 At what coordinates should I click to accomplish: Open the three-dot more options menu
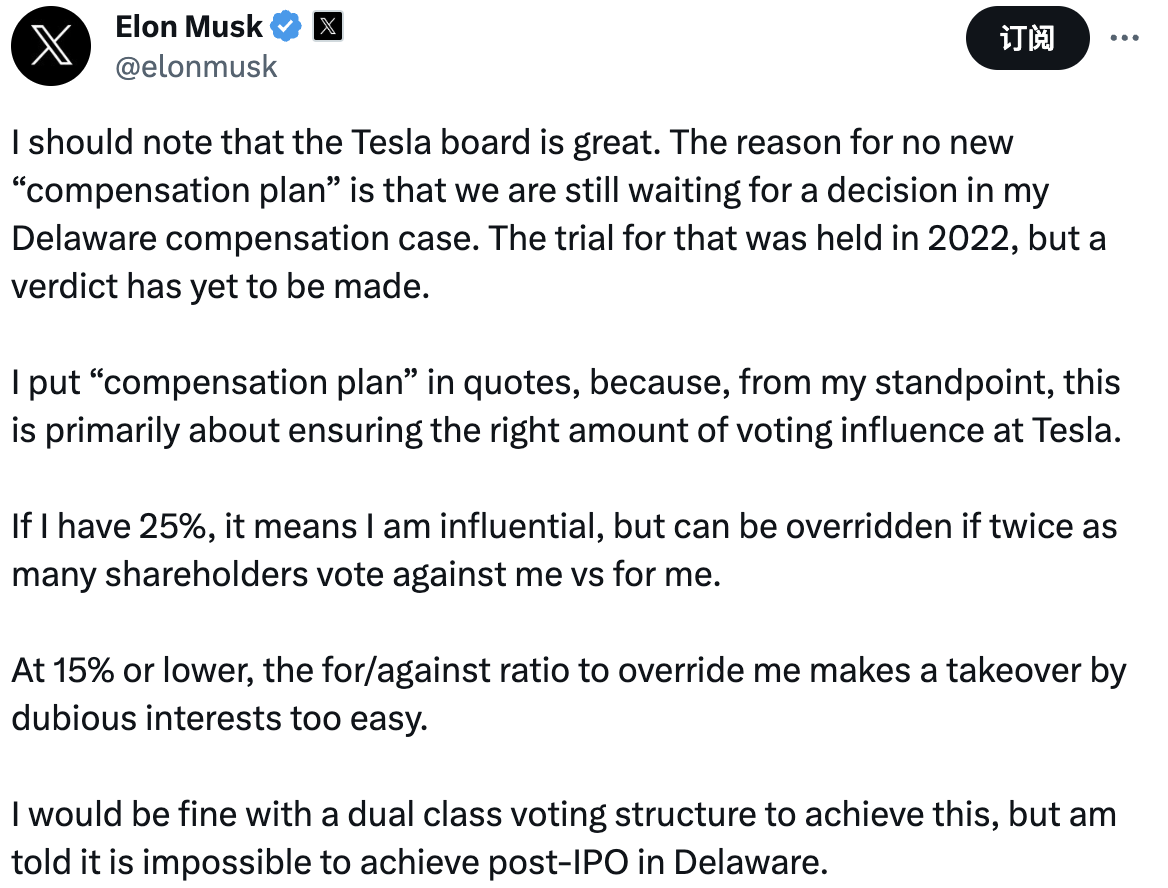click(1126, 37)
